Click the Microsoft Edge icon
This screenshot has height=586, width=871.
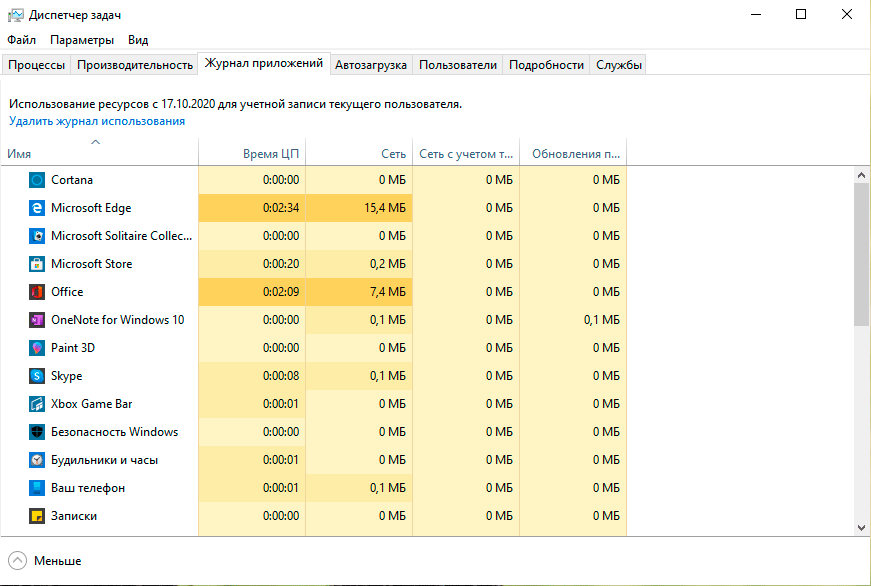pos(37,208)
